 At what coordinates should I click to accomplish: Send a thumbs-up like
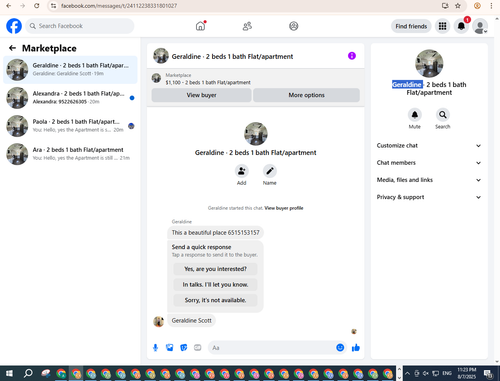click(x=356, y=348)
